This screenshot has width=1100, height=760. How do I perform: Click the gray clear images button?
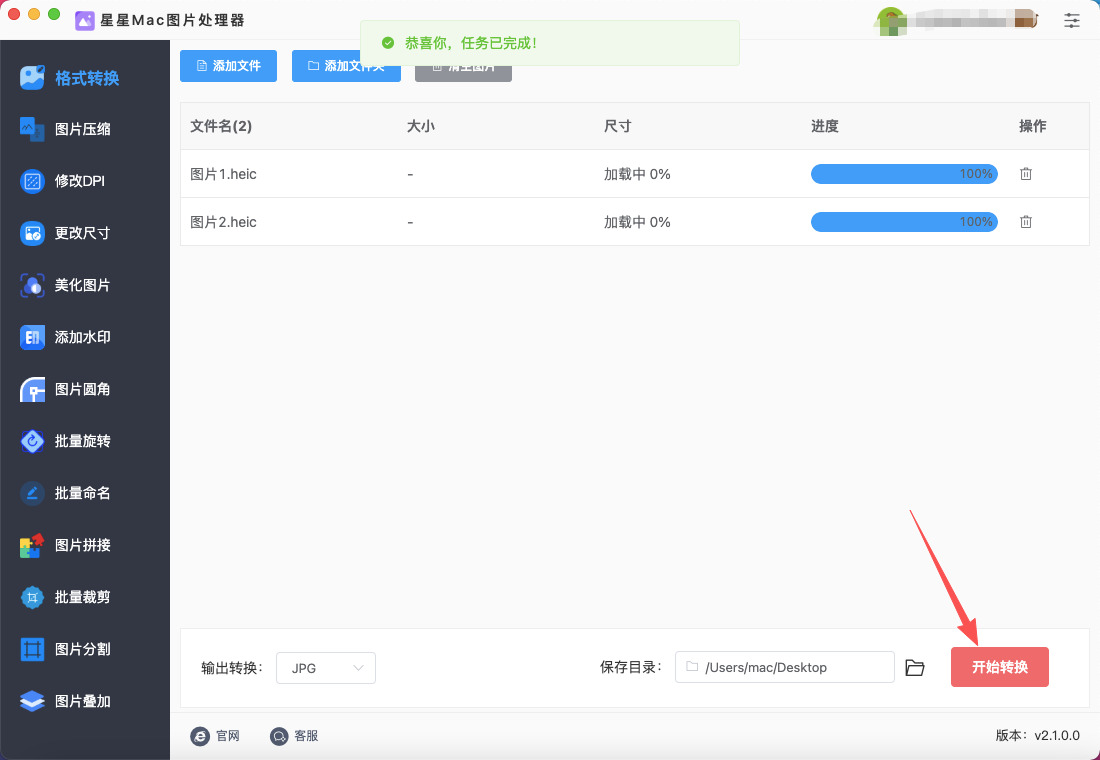click(463, 70)
